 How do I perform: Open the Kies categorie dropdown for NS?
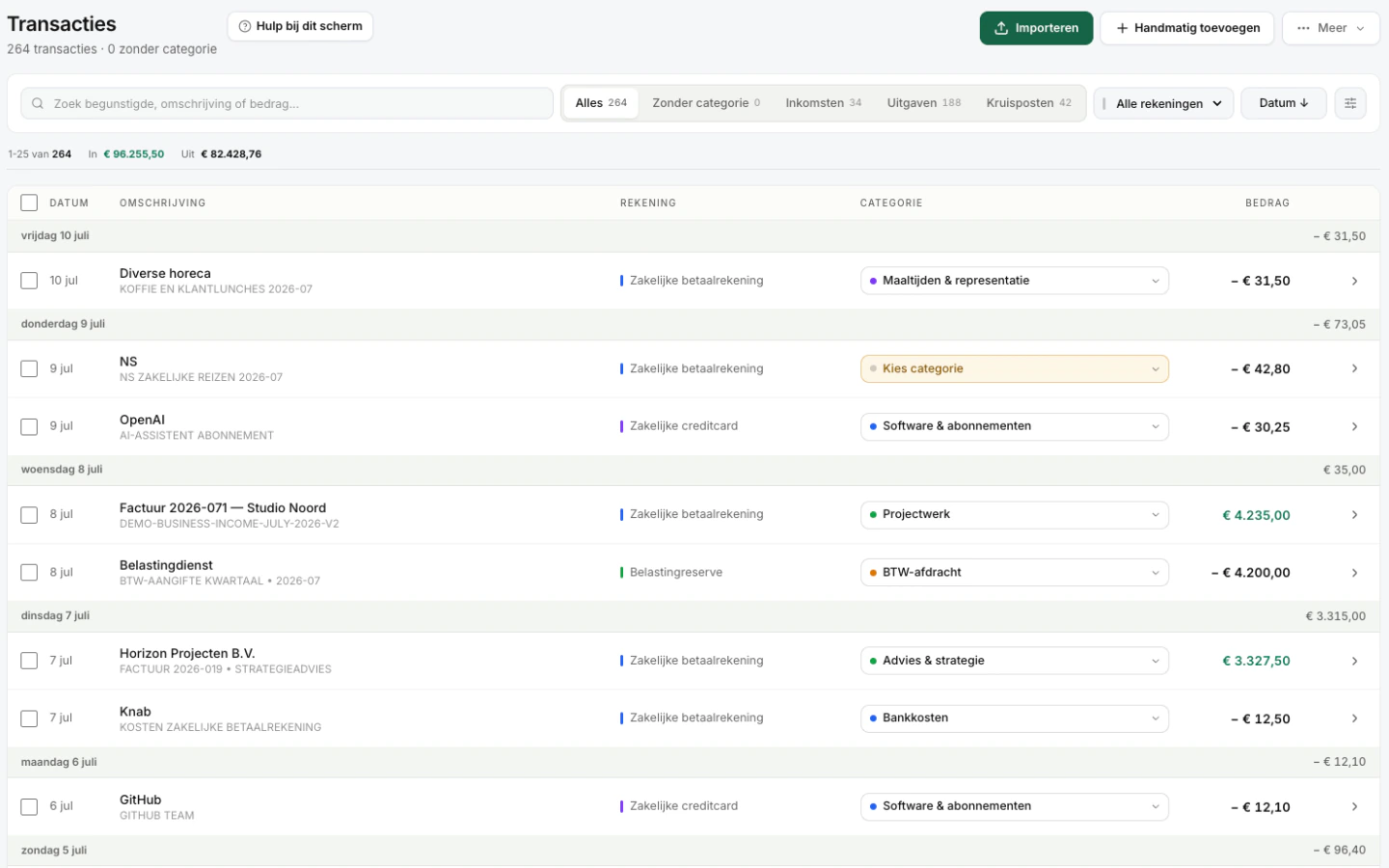pyautogui.click(x=1014, y=368)
